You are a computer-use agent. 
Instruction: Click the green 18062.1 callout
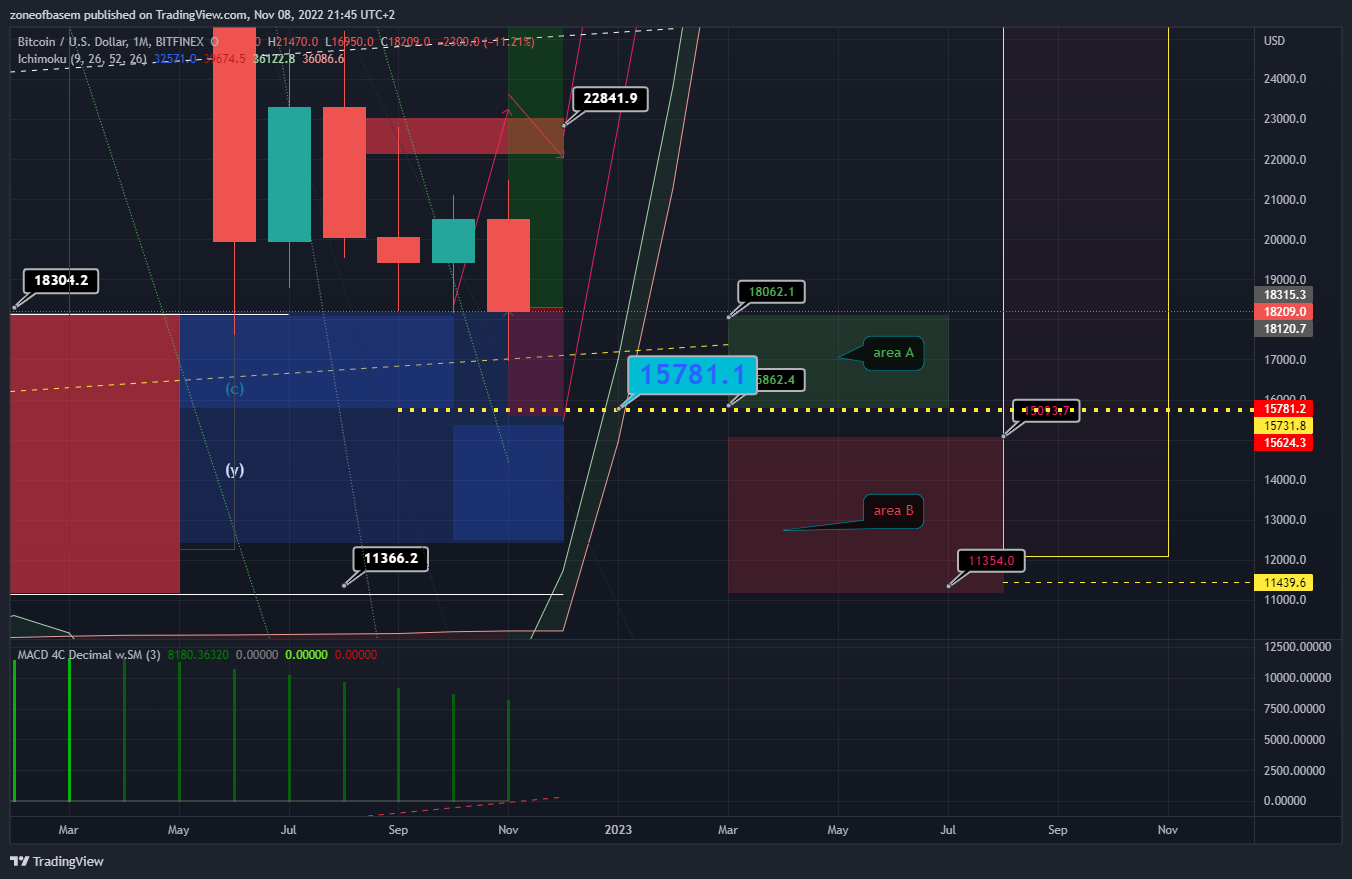click(771, 292)
